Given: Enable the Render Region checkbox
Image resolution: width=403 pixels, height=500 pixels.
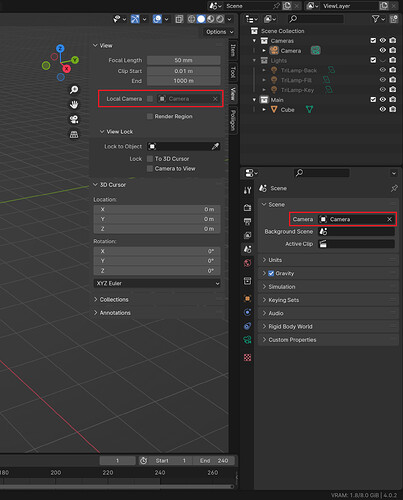Looking at the screenshot, I should tap(150, 116).
